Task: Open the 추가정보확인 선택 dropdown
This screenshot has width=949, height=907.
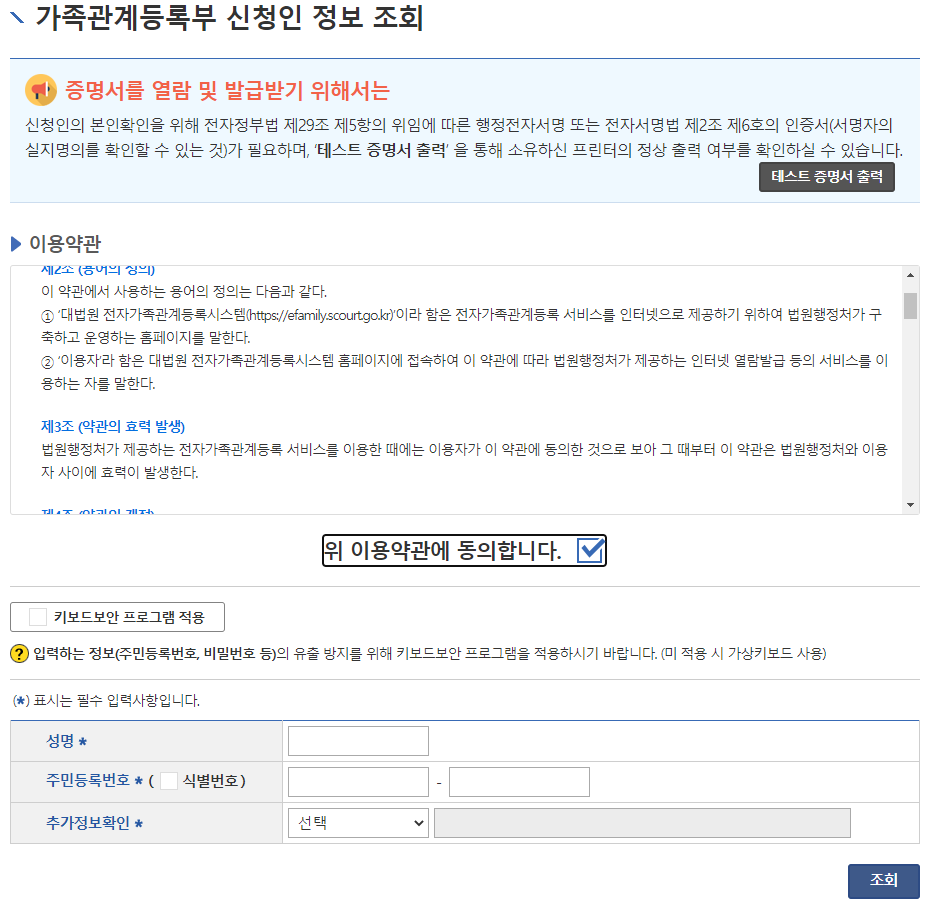Action: click(358, 823)
